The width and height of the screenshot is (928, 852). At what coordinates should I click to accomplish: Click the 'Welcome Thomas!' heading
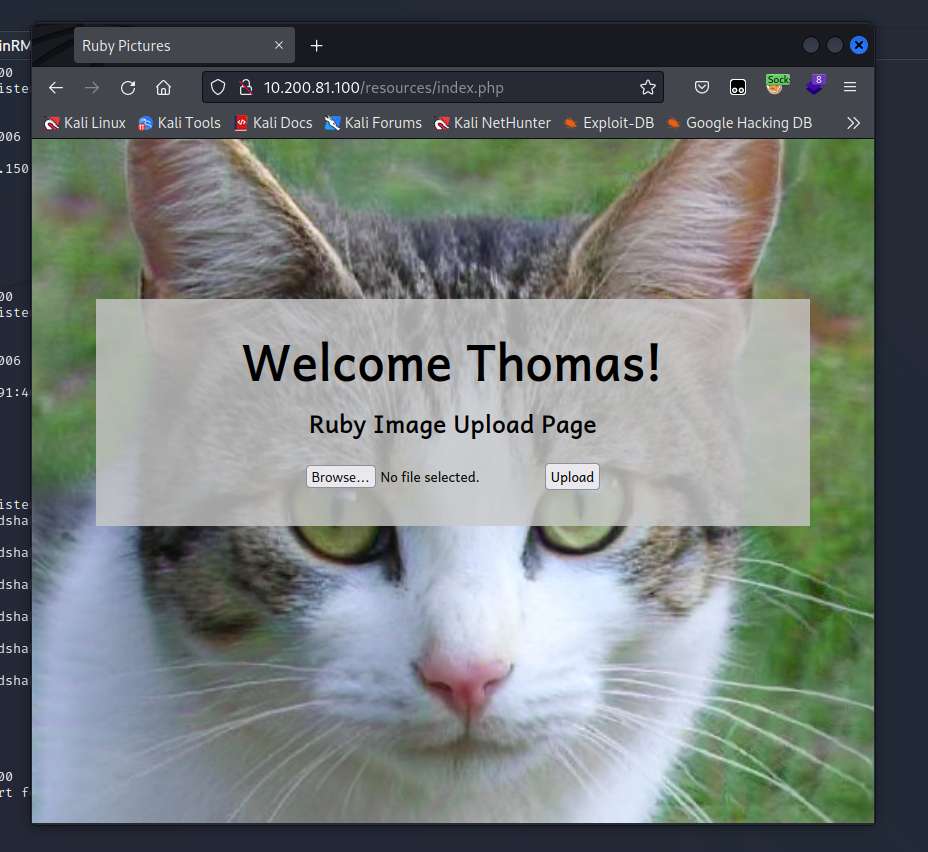(452, 363)
